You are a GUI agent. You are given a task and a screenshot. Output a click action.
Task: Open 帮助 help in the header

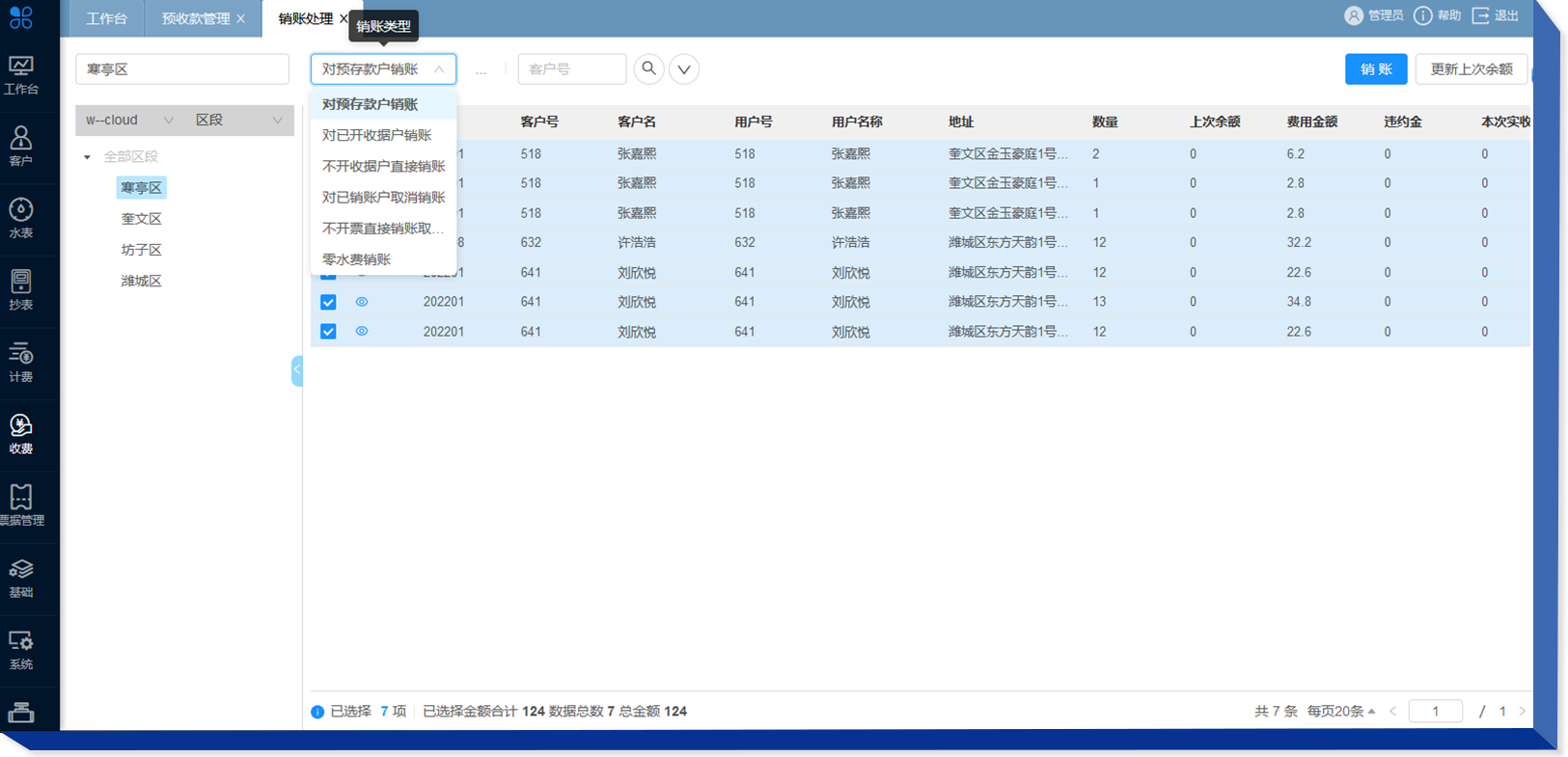tap(1438, 15)
